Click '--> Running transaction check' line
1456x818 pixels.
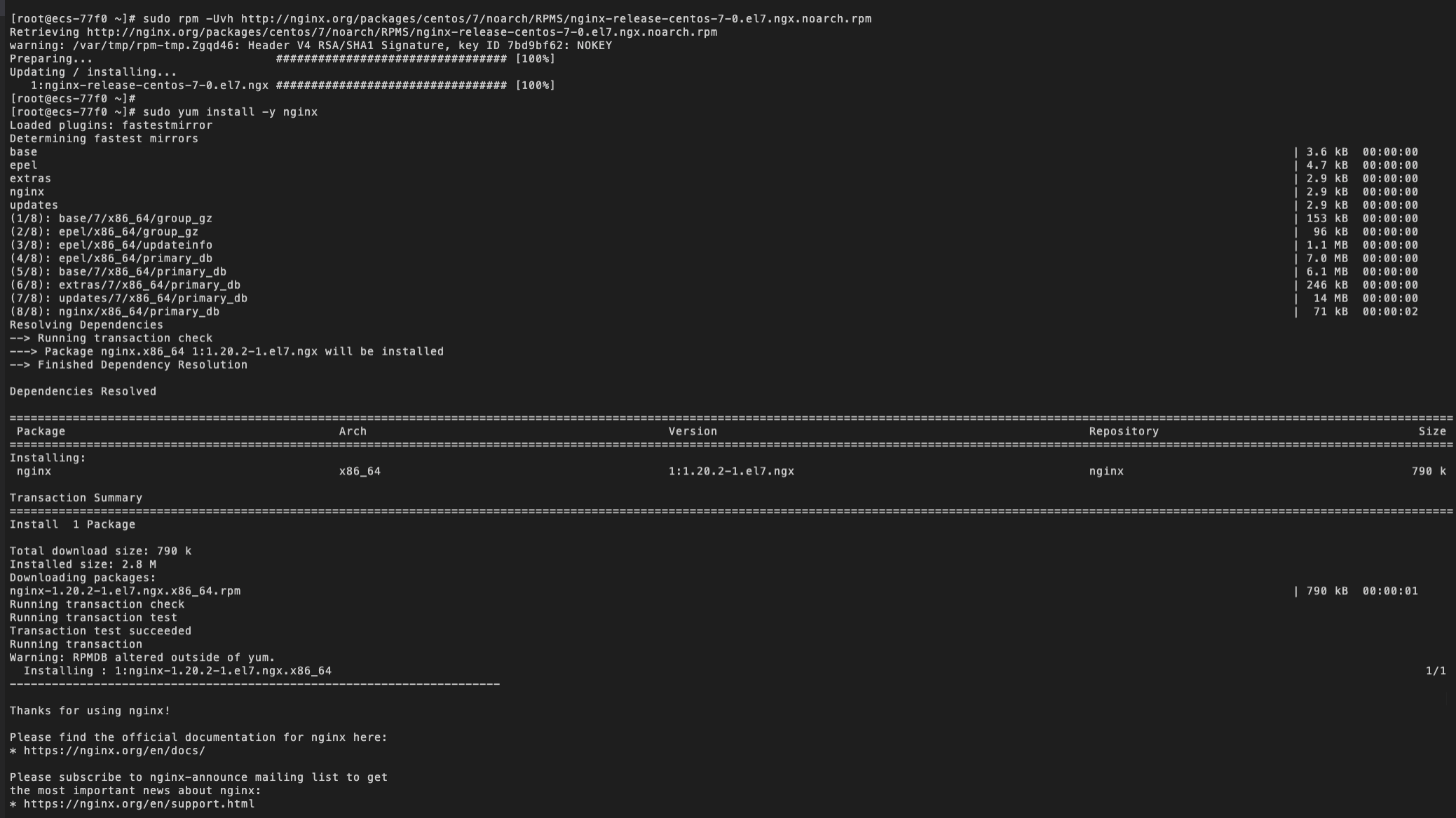pos(111,339)
